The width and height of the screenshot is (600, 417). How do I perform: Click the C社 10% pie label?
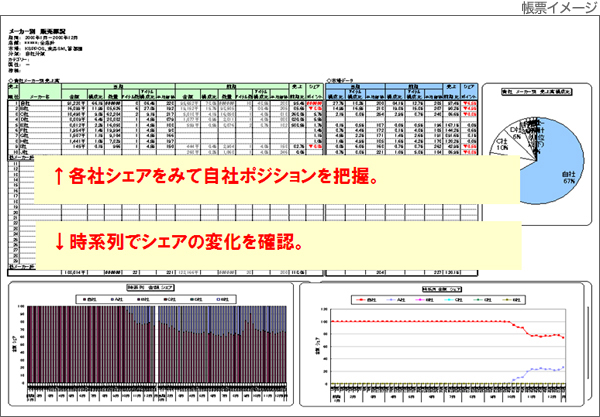pyautogui.click(x=502, y=144)
